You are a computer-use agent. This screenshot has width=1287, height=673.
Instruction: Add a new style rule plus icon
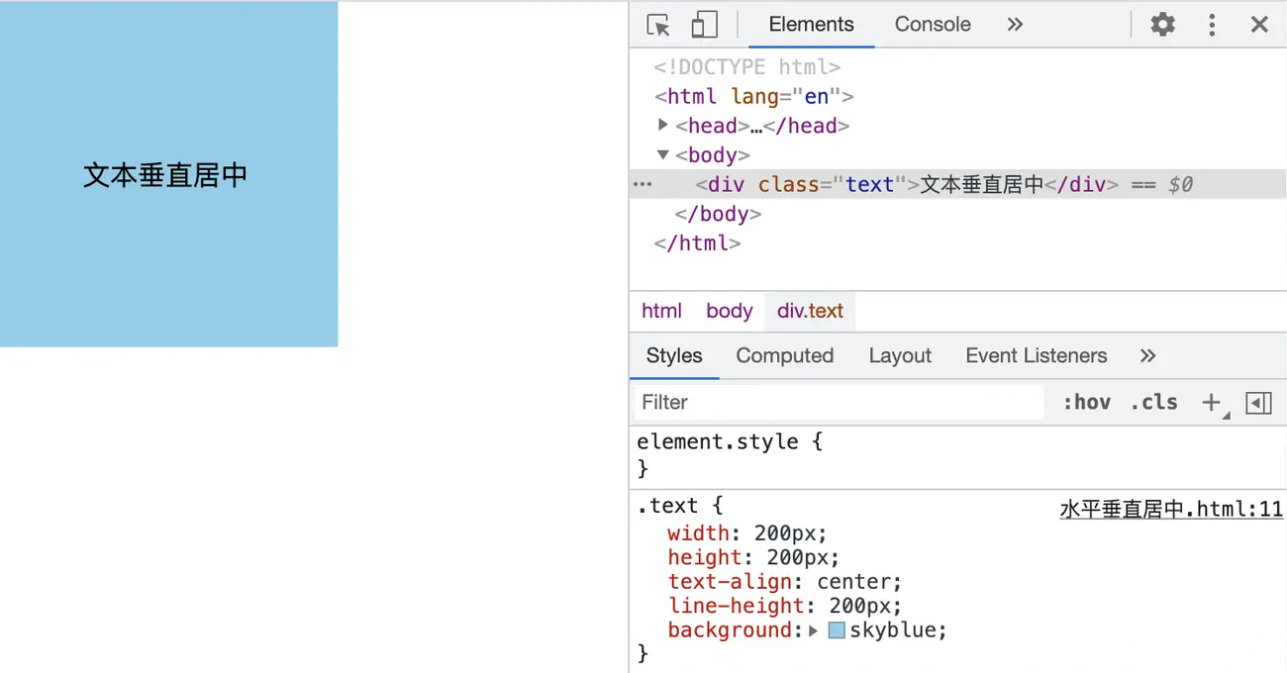[x=1211, y=402]
